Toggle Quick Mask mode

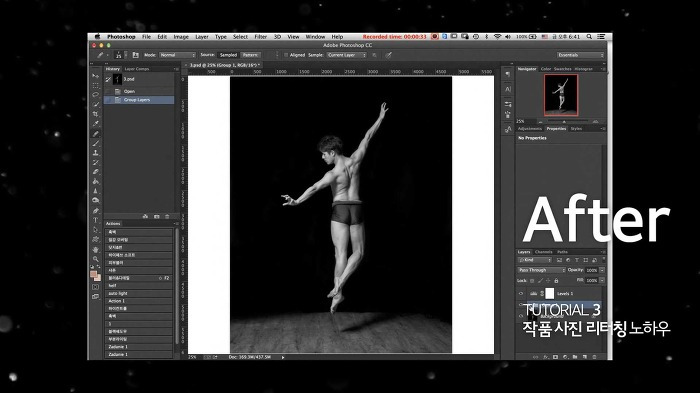click(x=96, y=287)
